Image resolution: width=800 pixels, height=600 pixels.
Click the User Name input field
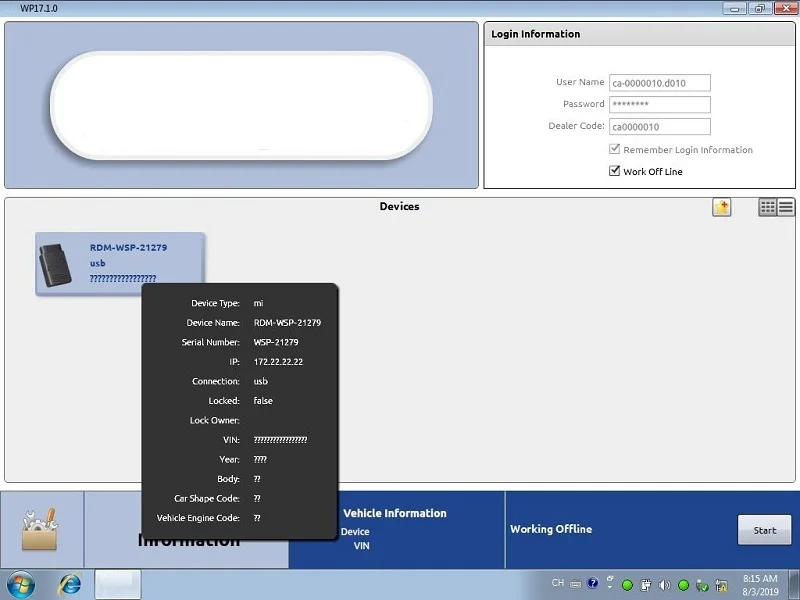[x=660, y=83]
